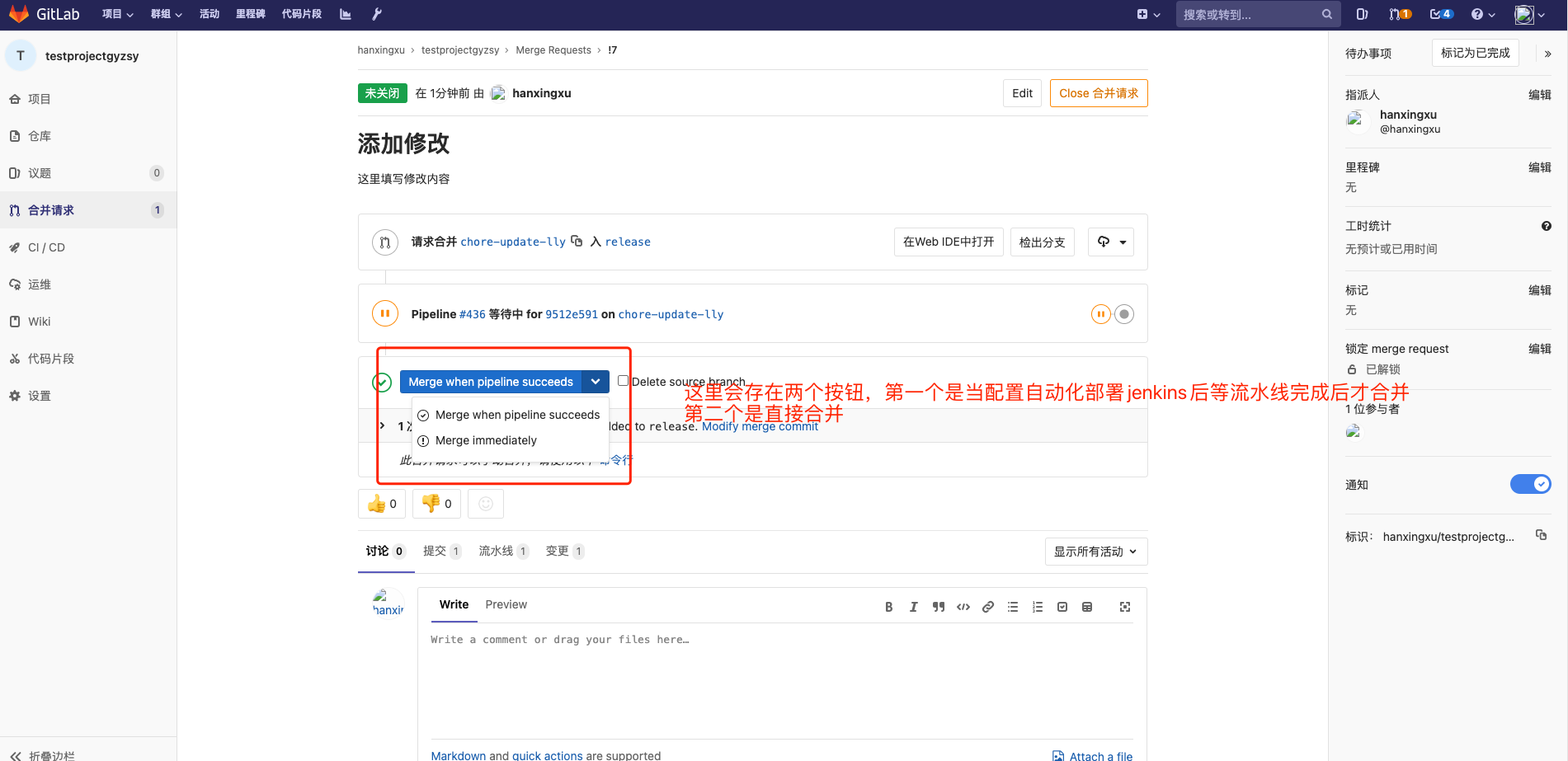Toggle the notifications switch
The image size is (1568, 761).
1531,484
